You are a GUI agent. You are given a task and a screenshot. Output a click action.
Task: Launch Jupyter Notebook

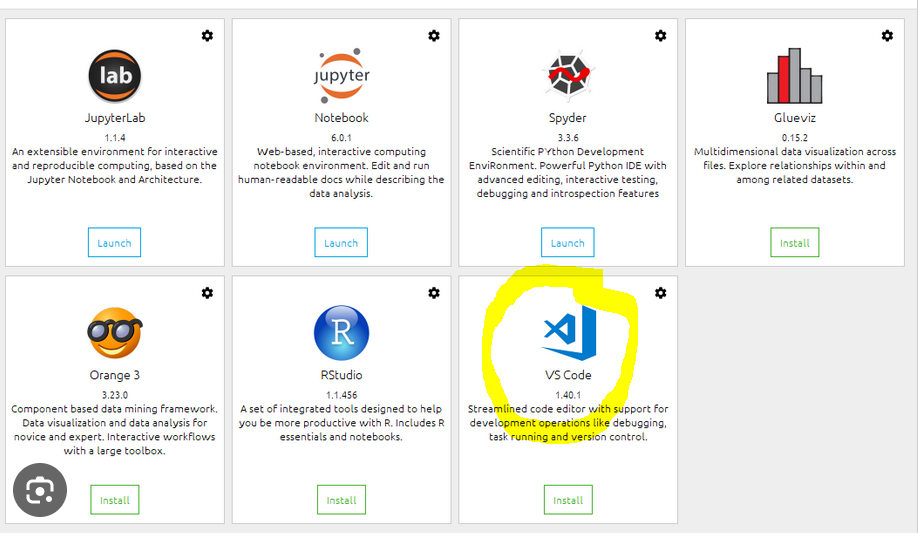click(341, 242)
